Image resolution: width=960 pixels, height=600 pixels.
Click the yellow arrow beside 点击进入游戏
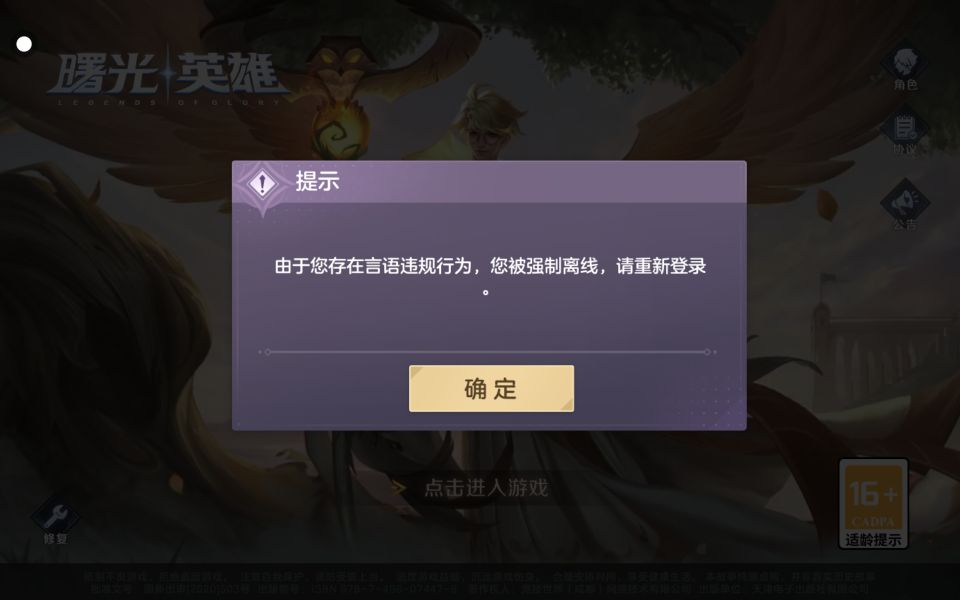[399, 488]
